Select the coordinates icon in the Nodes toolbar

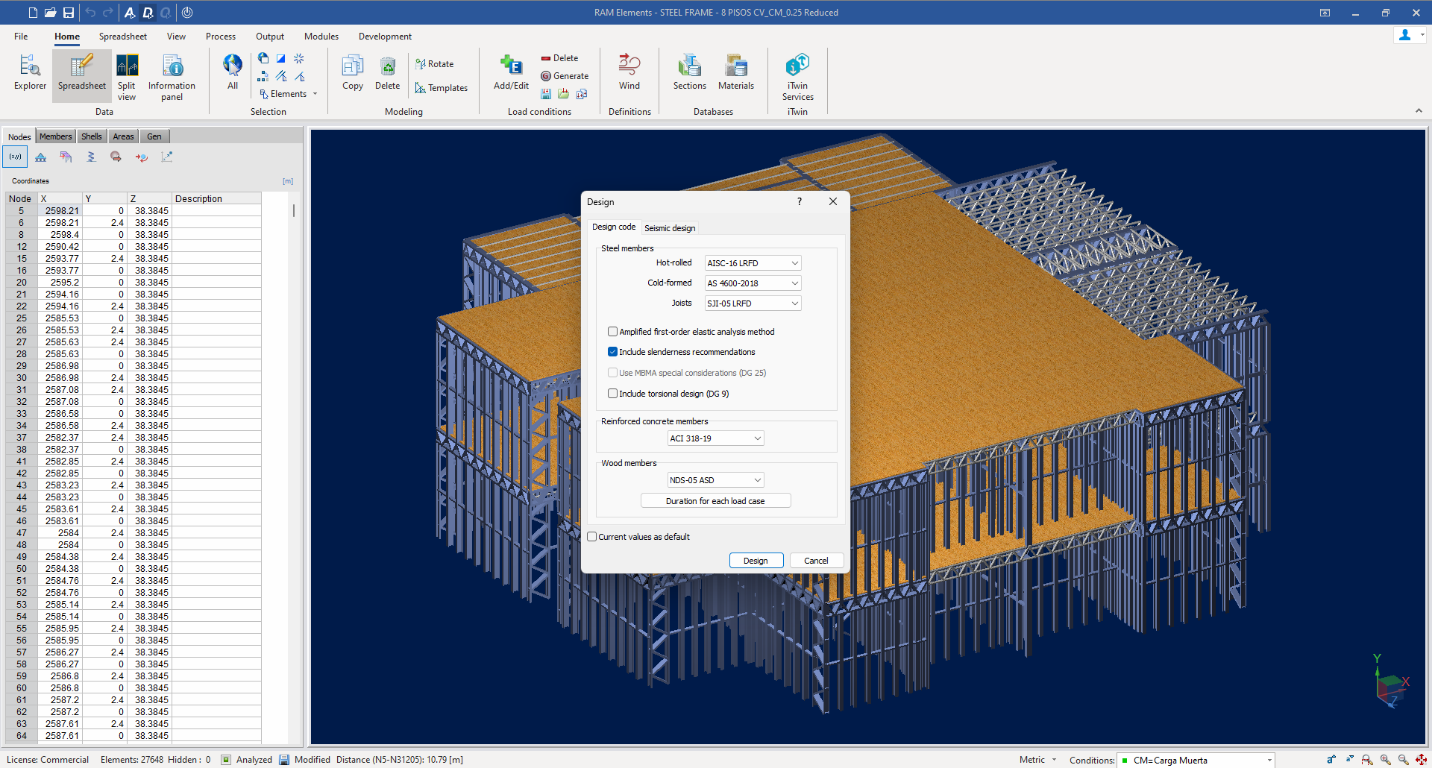[15, 156]
